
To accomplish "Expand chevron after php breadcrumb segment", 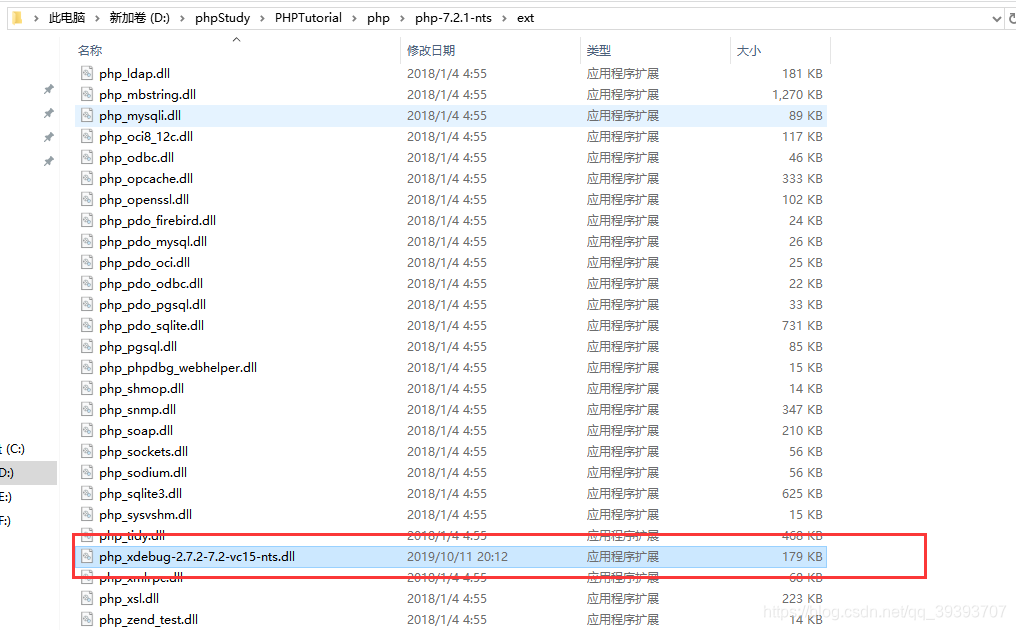I will pyautogui.click(x=402, y=18).
